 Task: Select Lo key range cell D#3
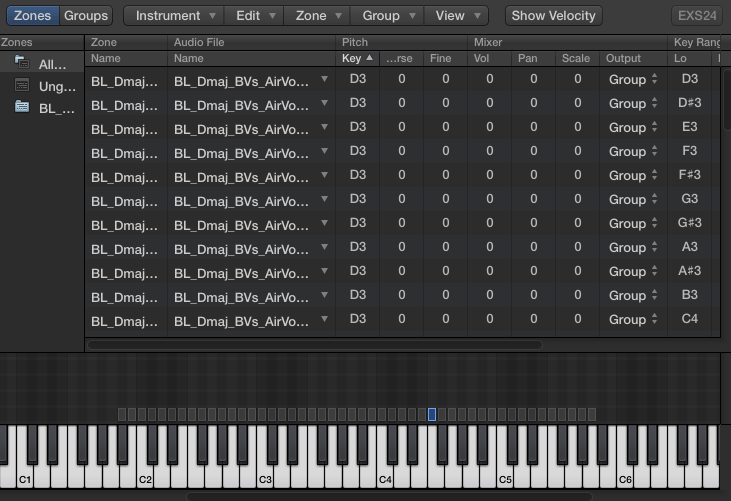(690, 103)
